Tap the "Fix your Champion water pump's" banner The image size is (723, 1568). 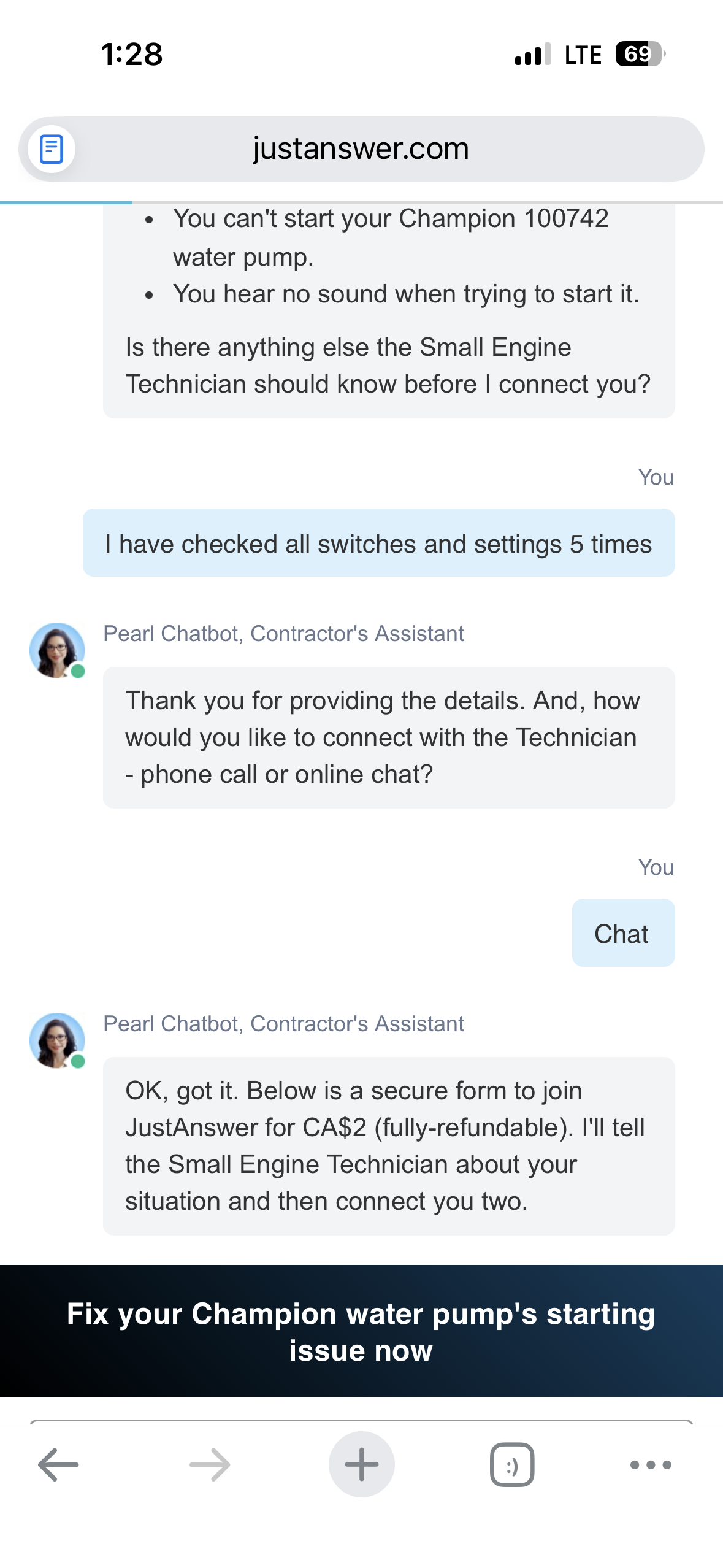click(x=361, y=1331)
